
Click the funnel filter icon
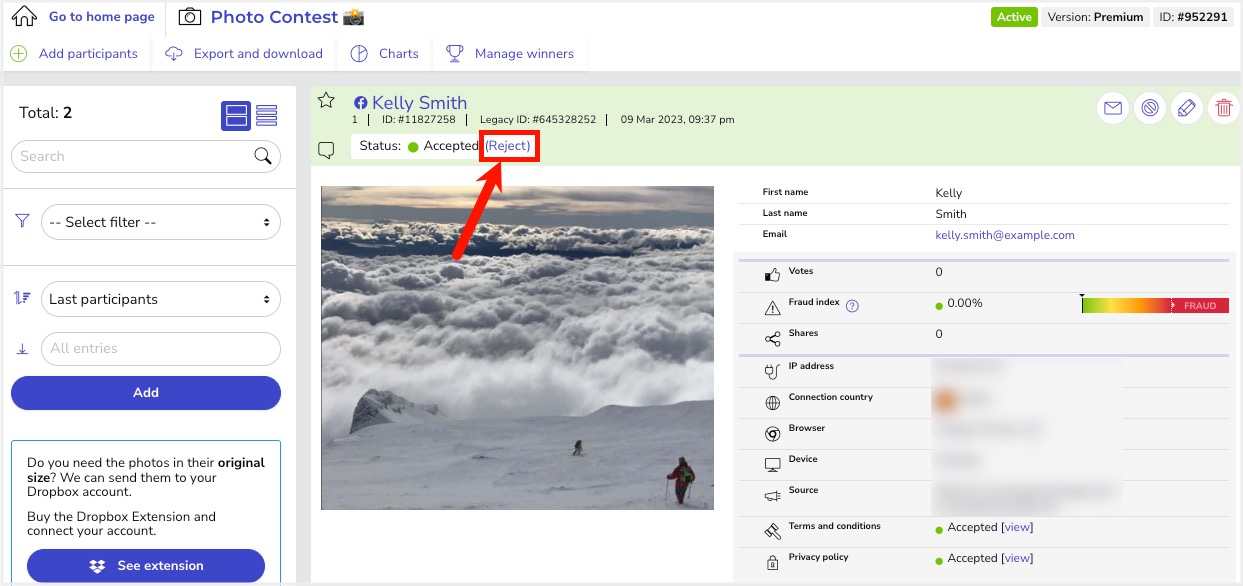[23, 221]
